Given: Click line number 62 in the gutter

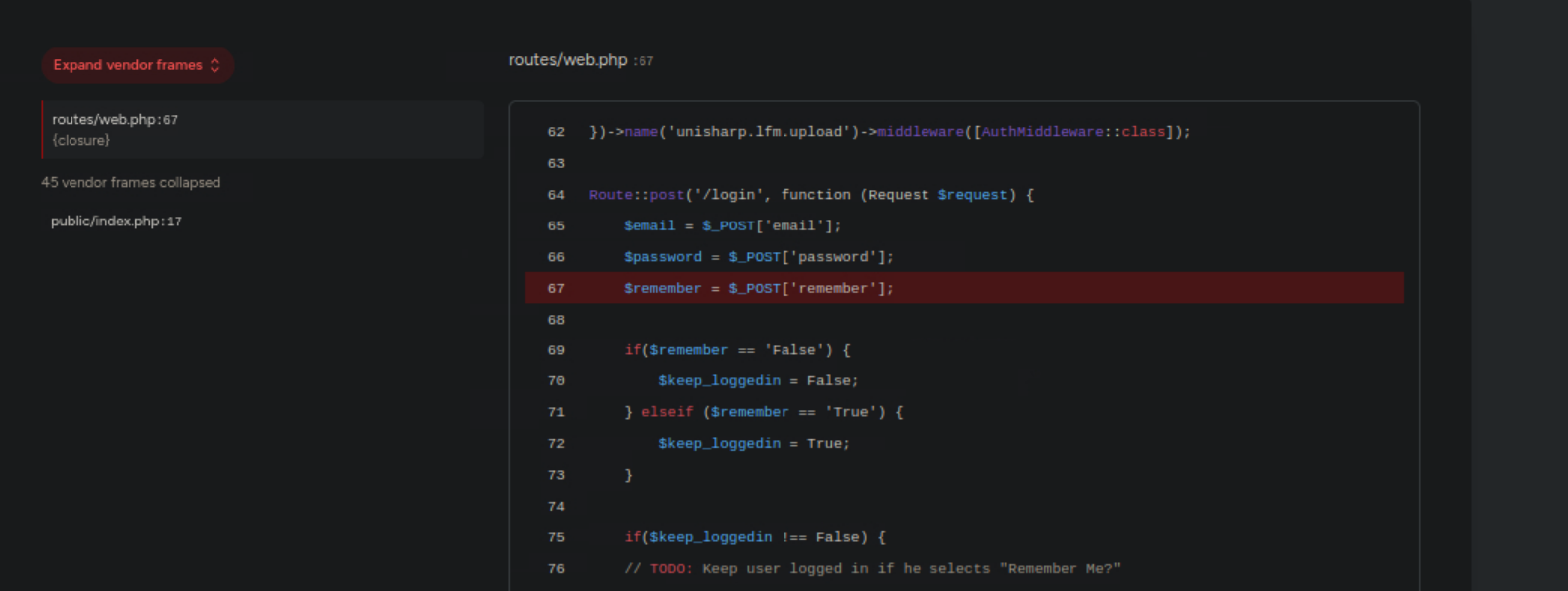Looking at the screenshot, I should coord(556,132).
